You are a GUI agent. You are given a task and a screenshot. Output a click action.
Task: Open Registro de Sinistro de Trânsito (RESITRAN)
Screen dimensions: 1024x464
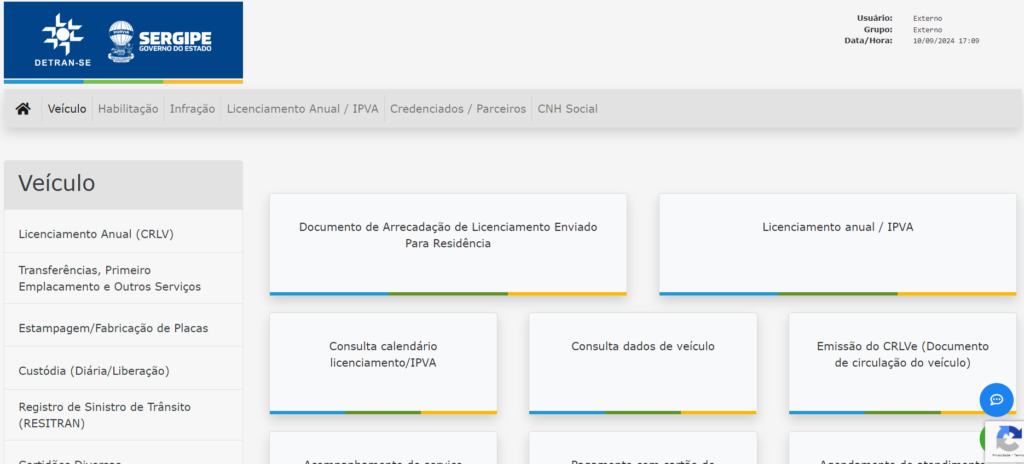pos(104,415)
